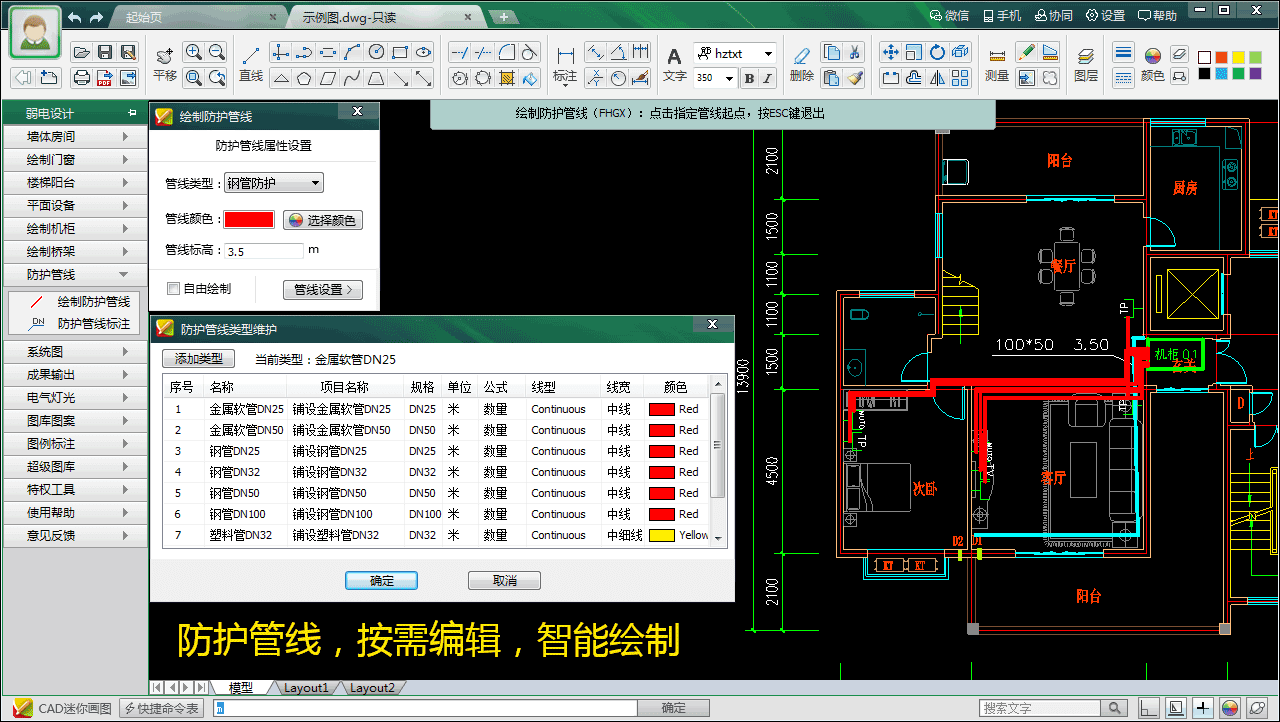The image size is (1280, 722).
Task: Click the 管线设置 button
Action: tap(322, 290)
